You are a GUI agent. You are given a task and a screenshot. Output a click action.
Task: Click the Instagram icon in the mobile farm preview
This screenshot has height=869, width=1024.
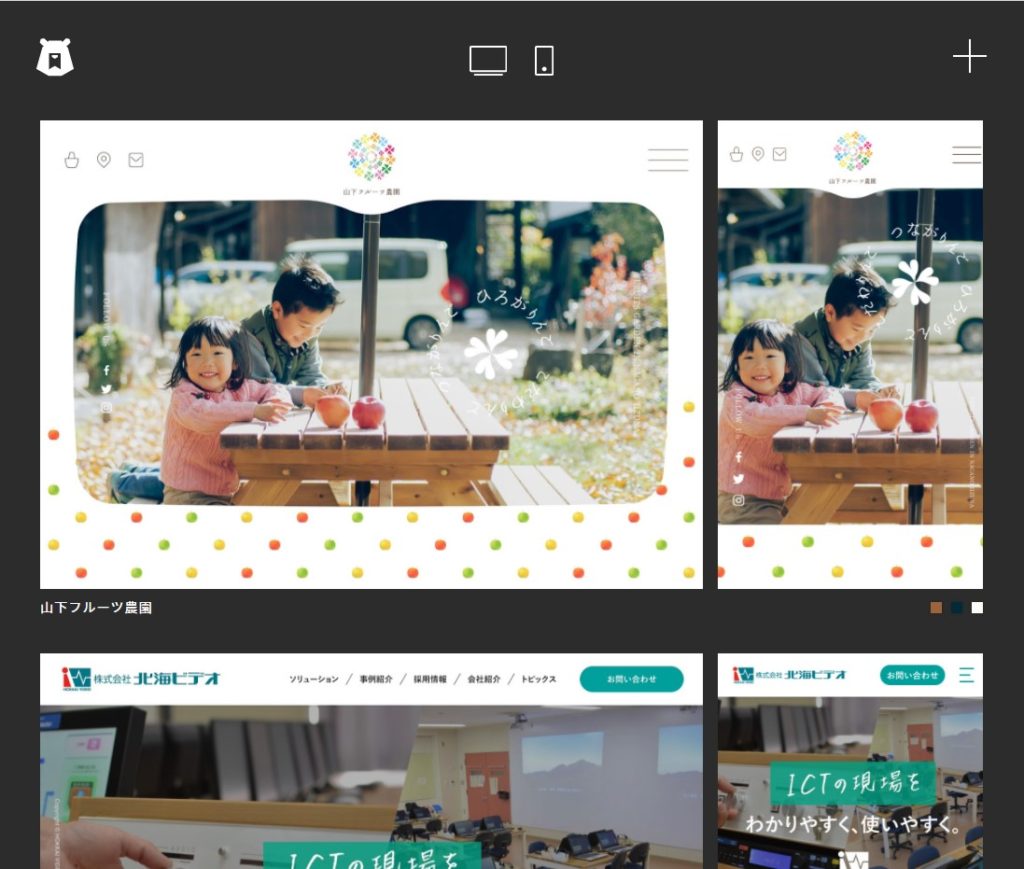[x=739, y=500]
